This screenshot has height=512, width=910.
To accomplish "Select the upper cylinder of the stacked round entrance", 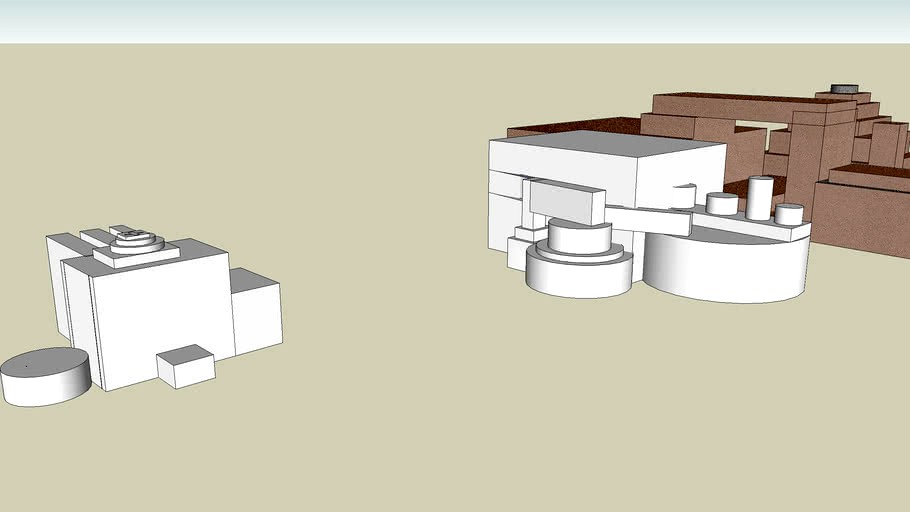I will tap(580, 236).
